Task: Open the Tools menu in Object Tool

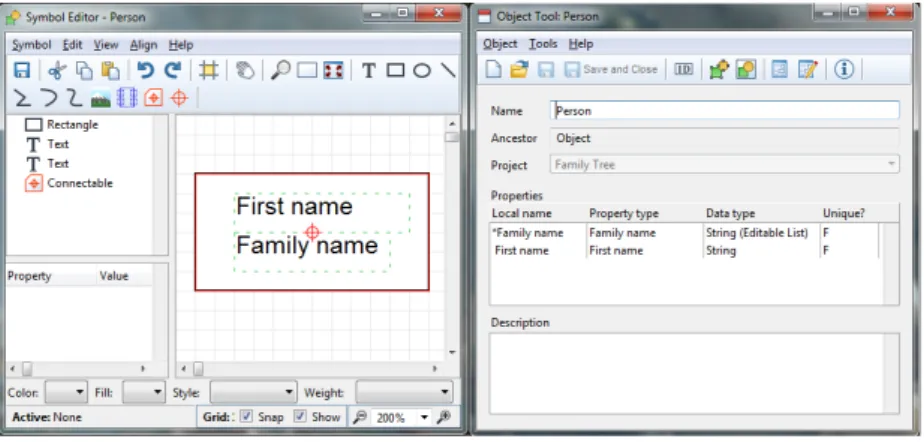Action: click(x=543, y=44)
